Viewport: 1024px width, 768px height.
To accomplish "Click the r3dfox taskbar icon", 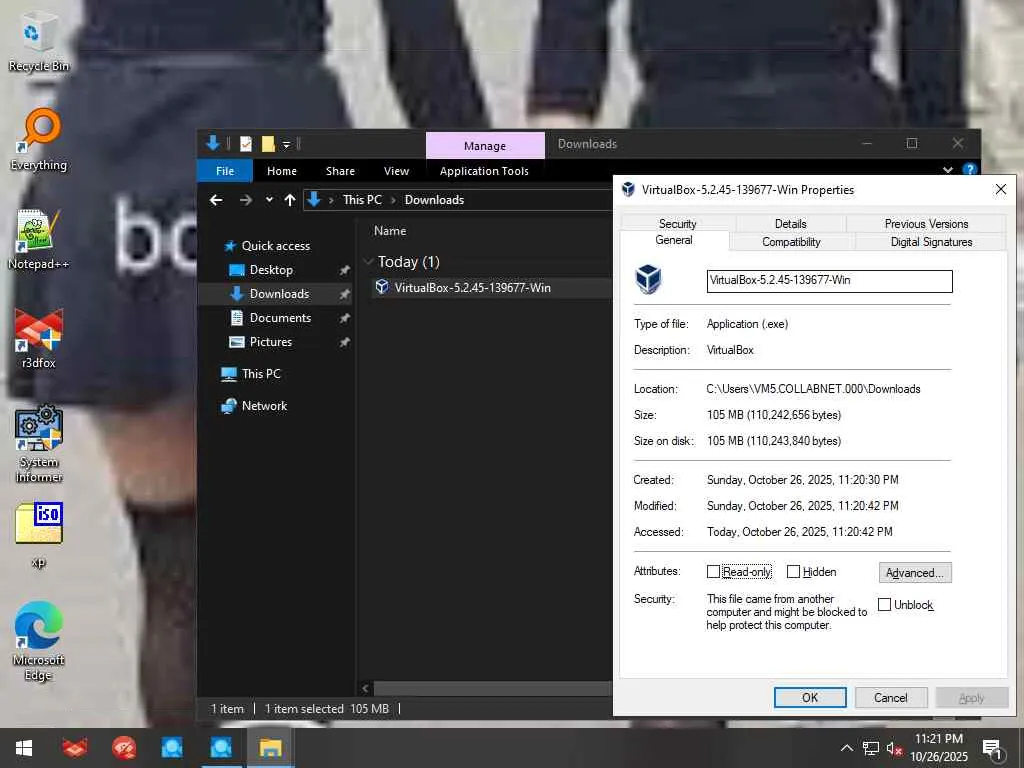I will [74, 748].
